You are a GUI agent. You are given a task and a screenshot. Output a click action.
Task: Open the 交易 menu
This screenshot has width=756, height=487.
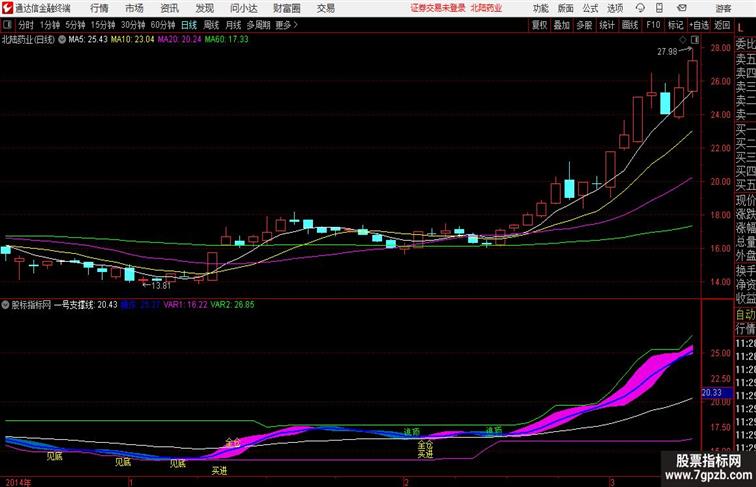point(325,8)
